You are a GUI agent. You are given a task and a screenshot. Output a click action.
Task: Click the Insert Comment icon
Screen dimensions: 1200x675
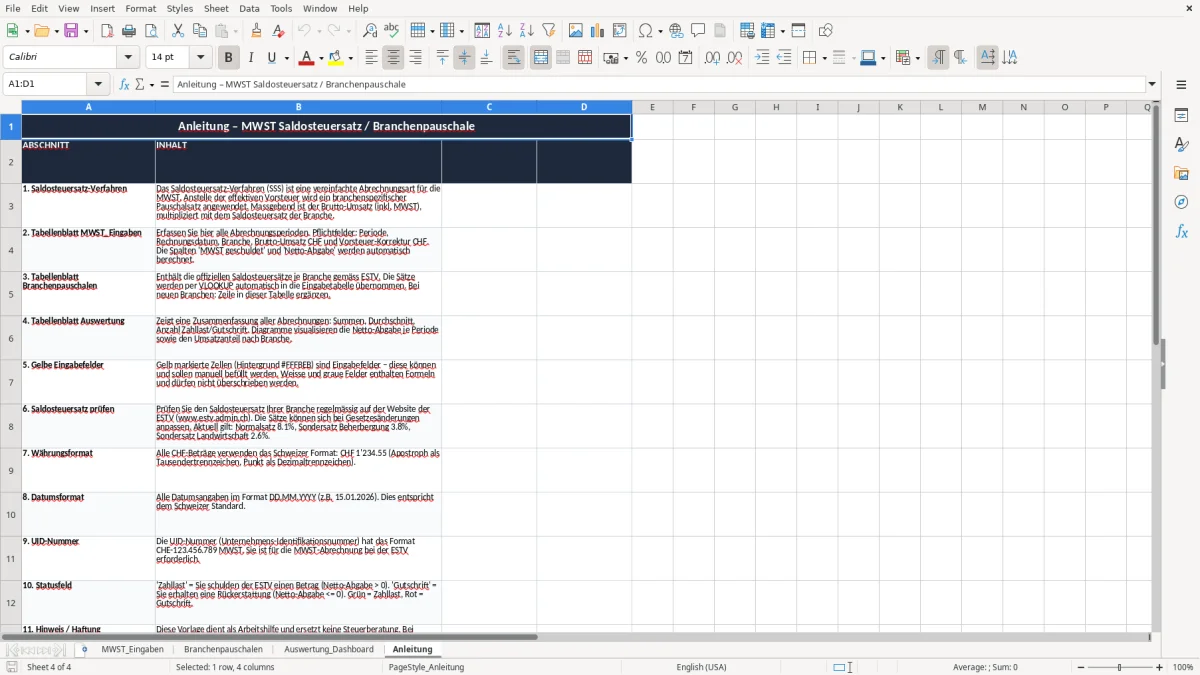698,31
